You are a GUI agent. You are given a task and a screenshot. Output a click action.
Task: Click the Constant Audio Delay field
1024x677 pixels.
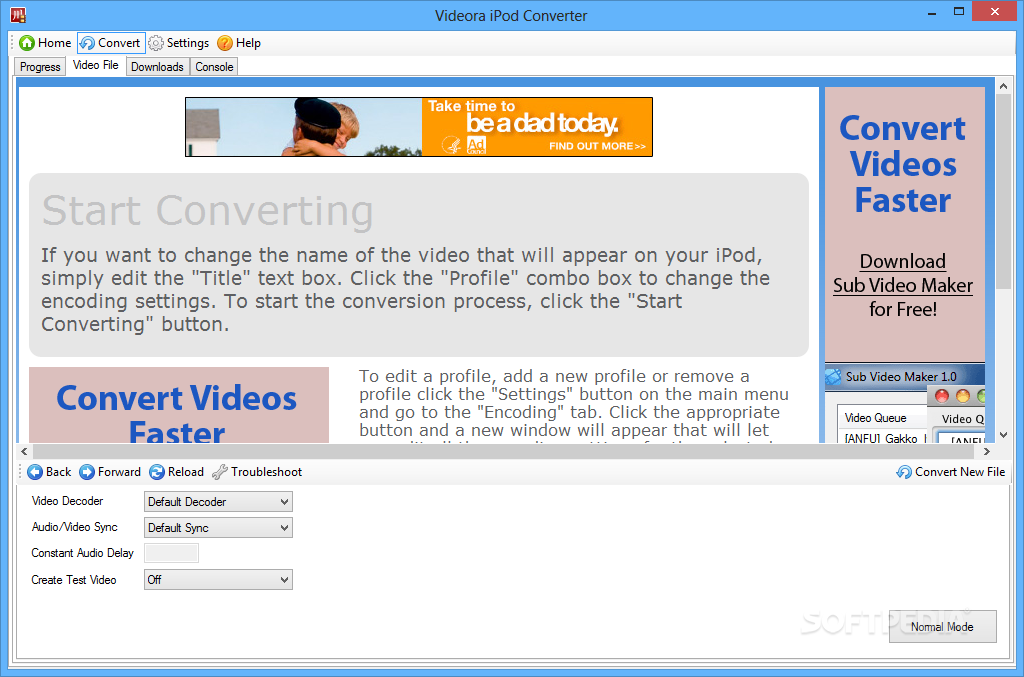click(x=171, y=553)
